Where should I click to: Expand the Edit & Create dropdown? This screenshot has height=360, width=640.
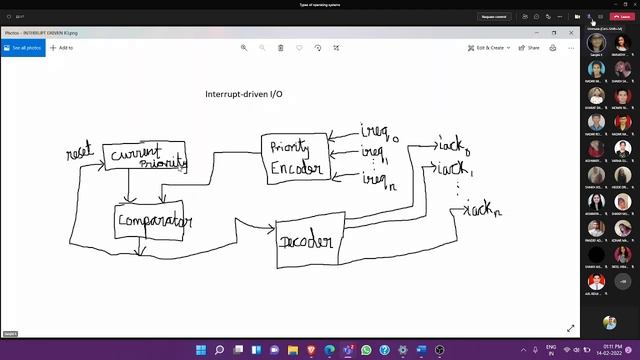489,48
